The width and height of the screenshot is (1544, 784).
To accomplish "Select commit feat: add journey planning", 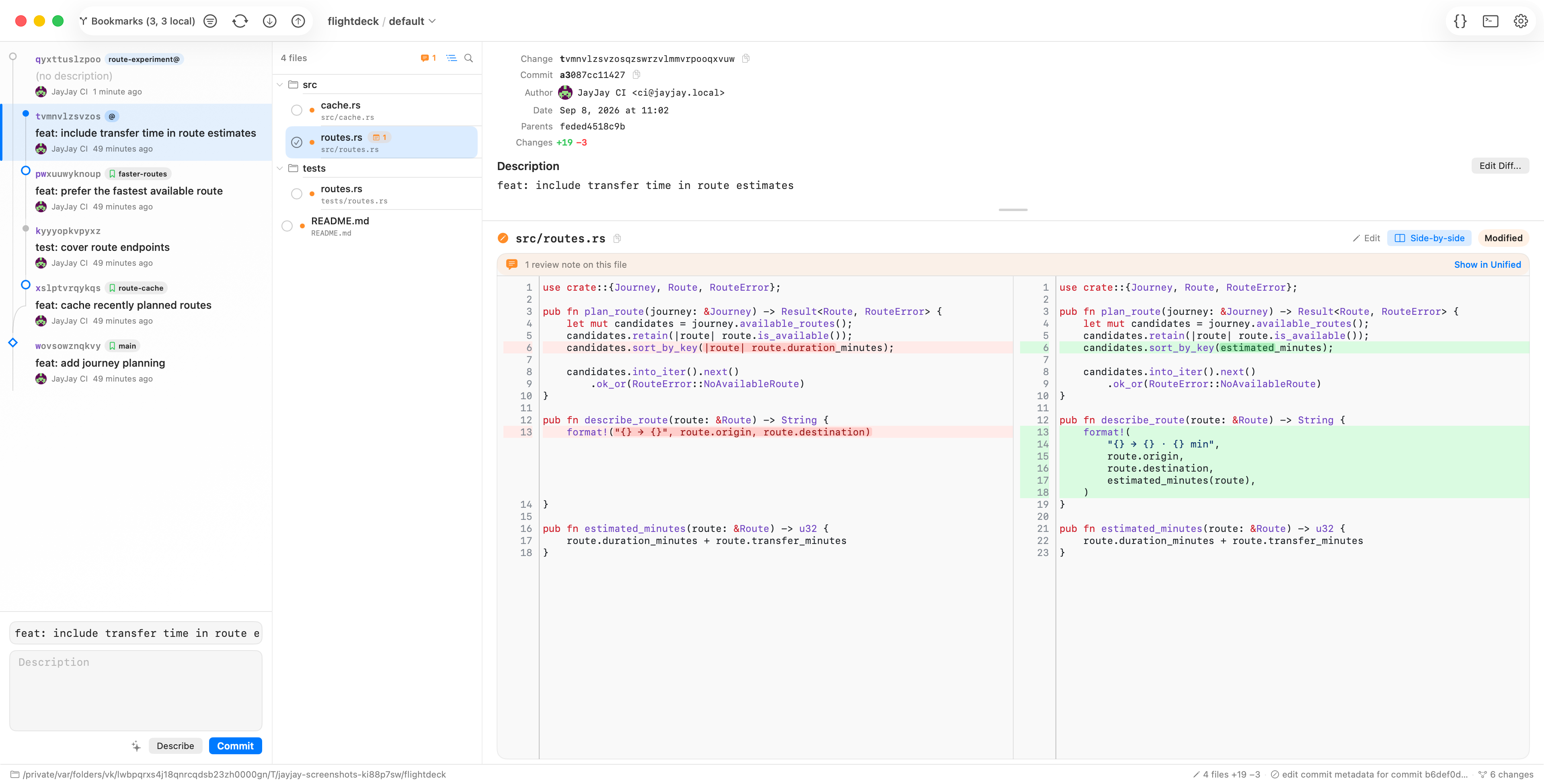I will click(136, 363).
